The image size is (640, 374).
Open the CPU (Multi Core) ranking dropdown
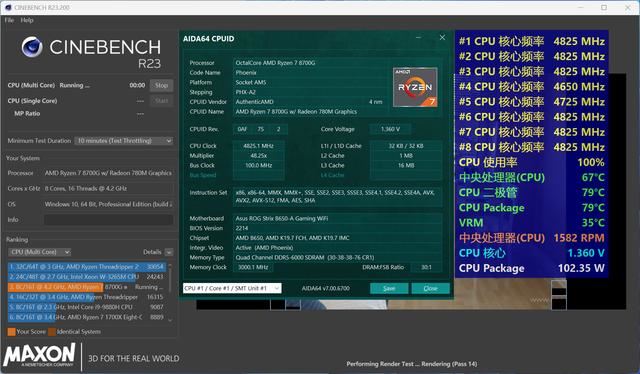point(40,252)
